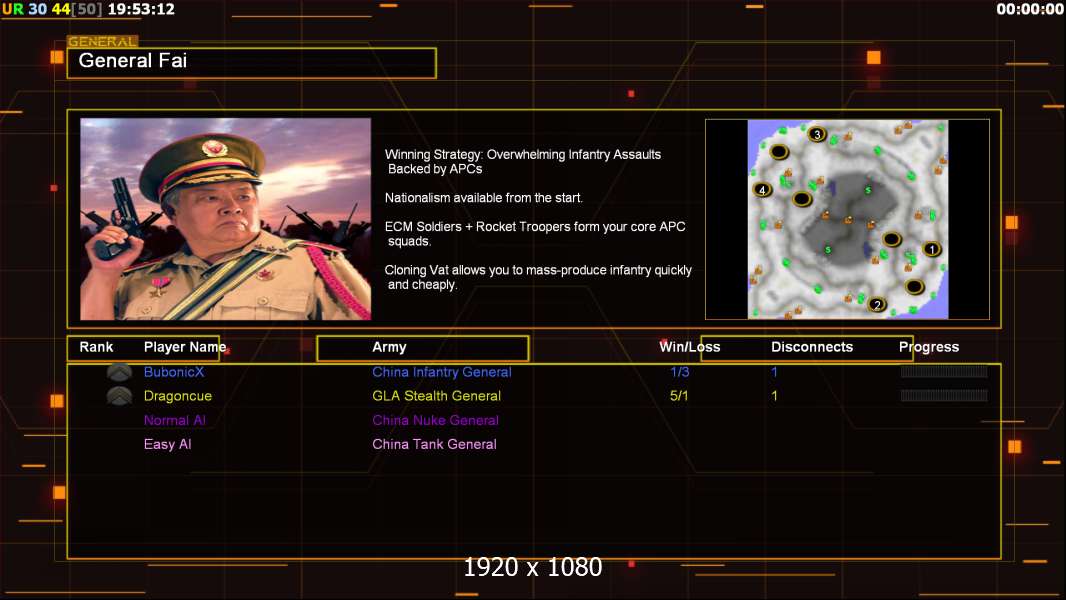Select the player name BubonicX
The width and height of the screenshot is (1066, 600).
[x=174, y=372]
